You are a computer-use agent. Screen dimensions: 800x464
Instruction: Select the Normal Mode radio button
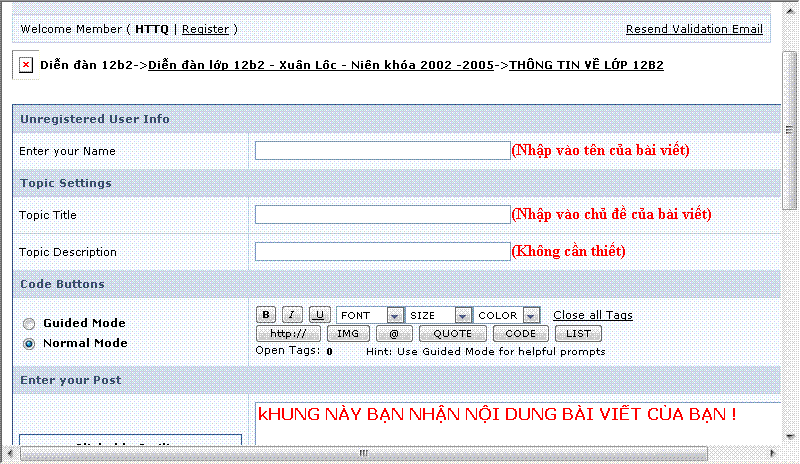[x=29, y=344]
